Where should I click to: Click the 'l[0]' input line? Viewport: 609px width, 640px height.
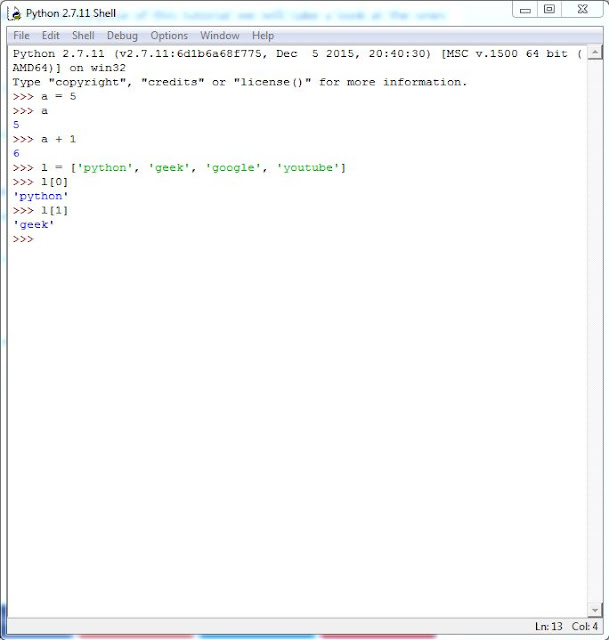click(x=54, y=182)
